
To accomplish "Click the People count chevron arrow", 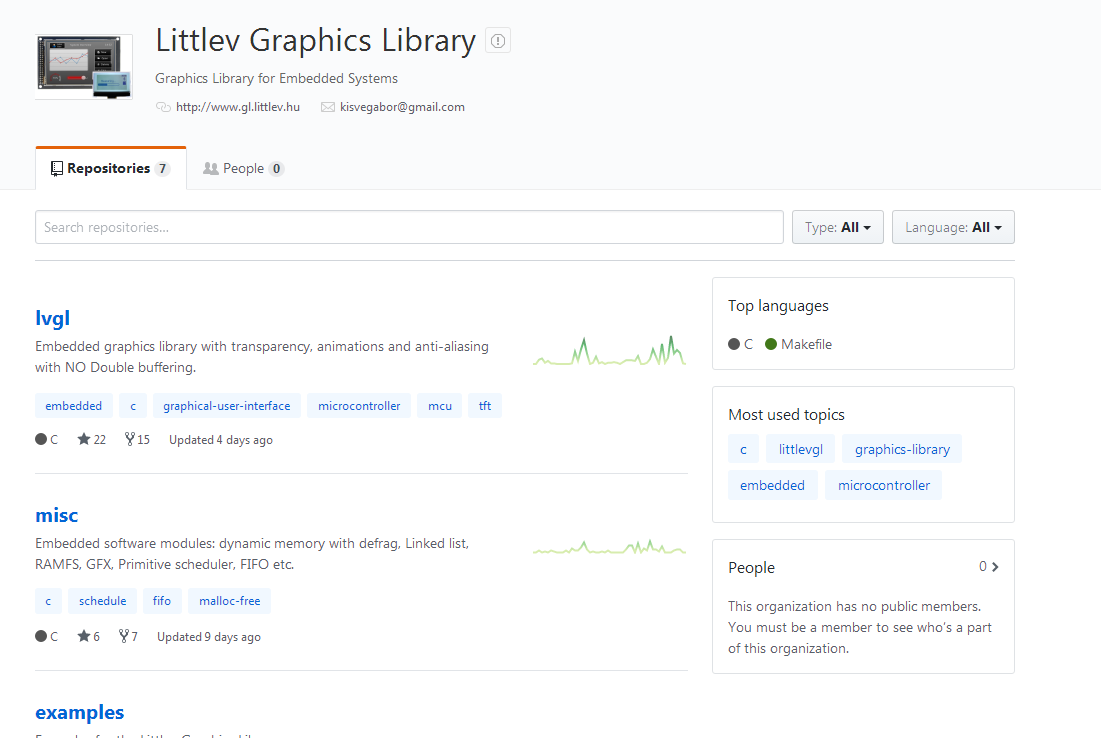I will (994, 567).
